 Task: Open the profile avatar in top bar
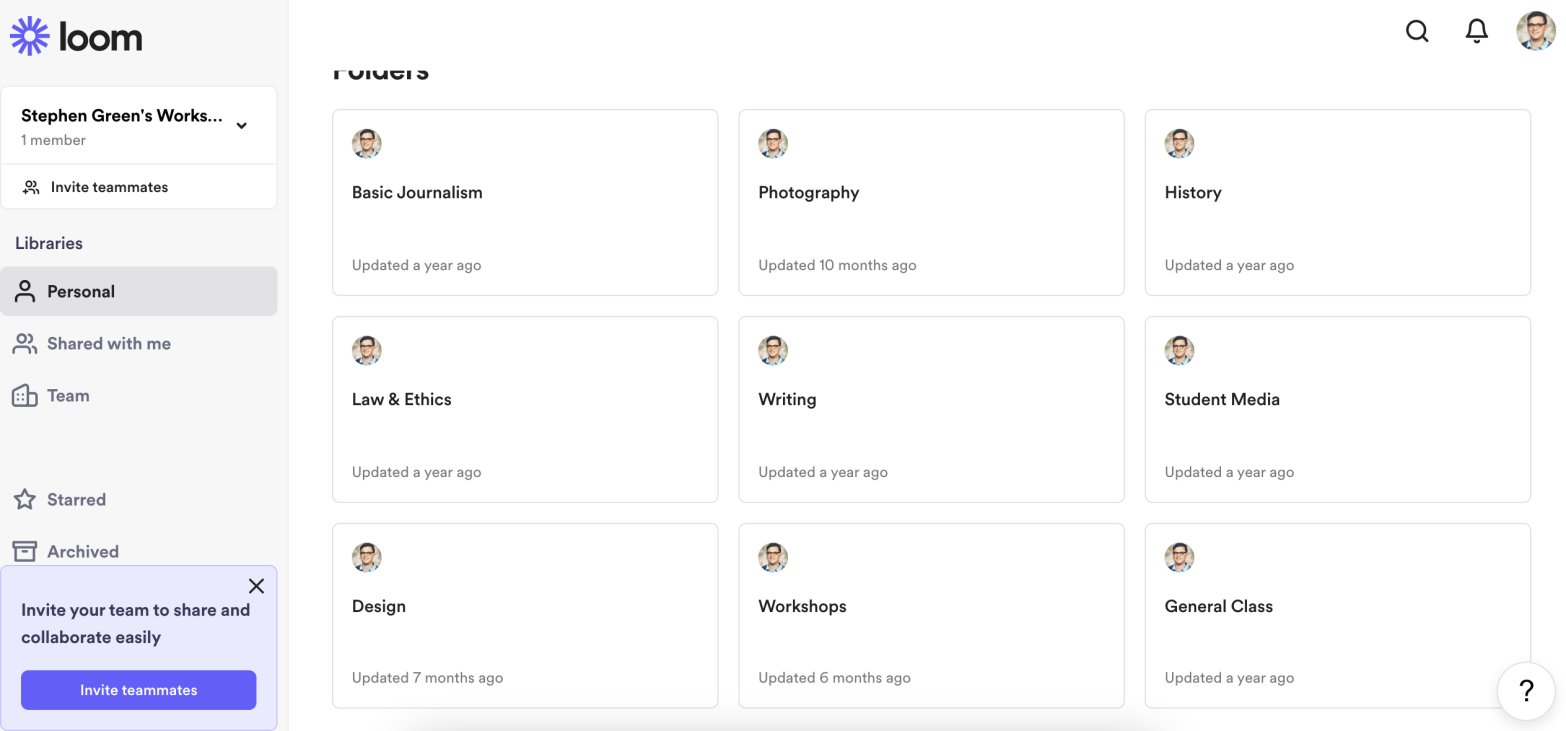[1535, 32]
